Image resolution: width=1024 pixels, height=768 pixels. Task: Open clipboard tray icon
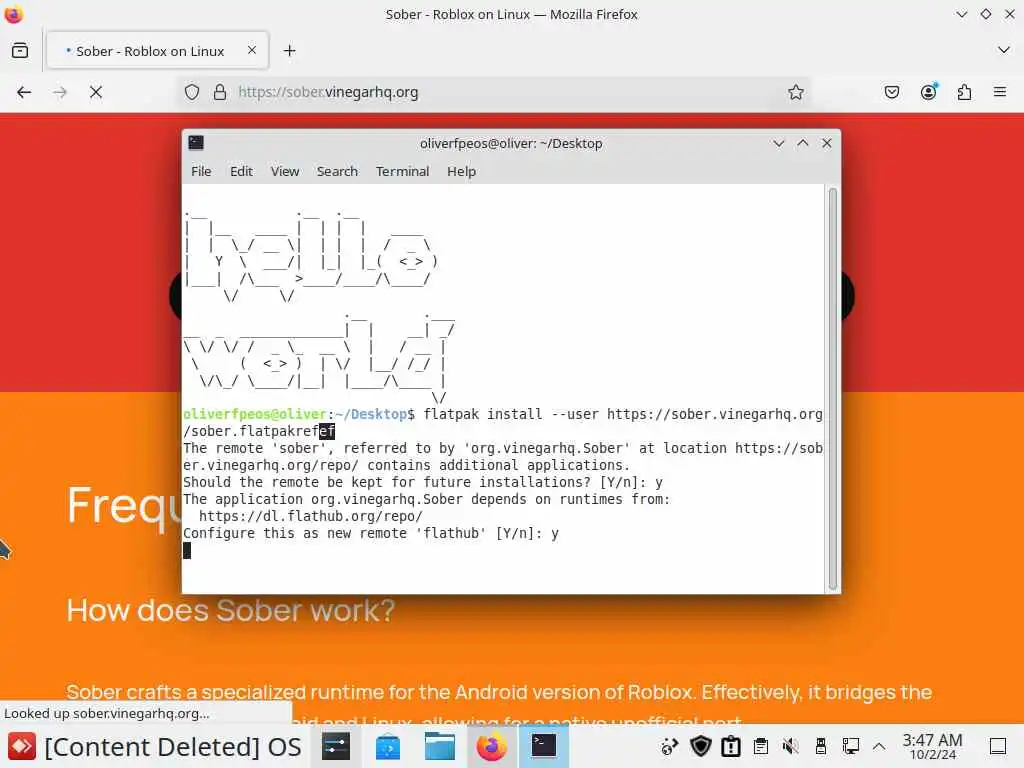click(x=761, y=746)
